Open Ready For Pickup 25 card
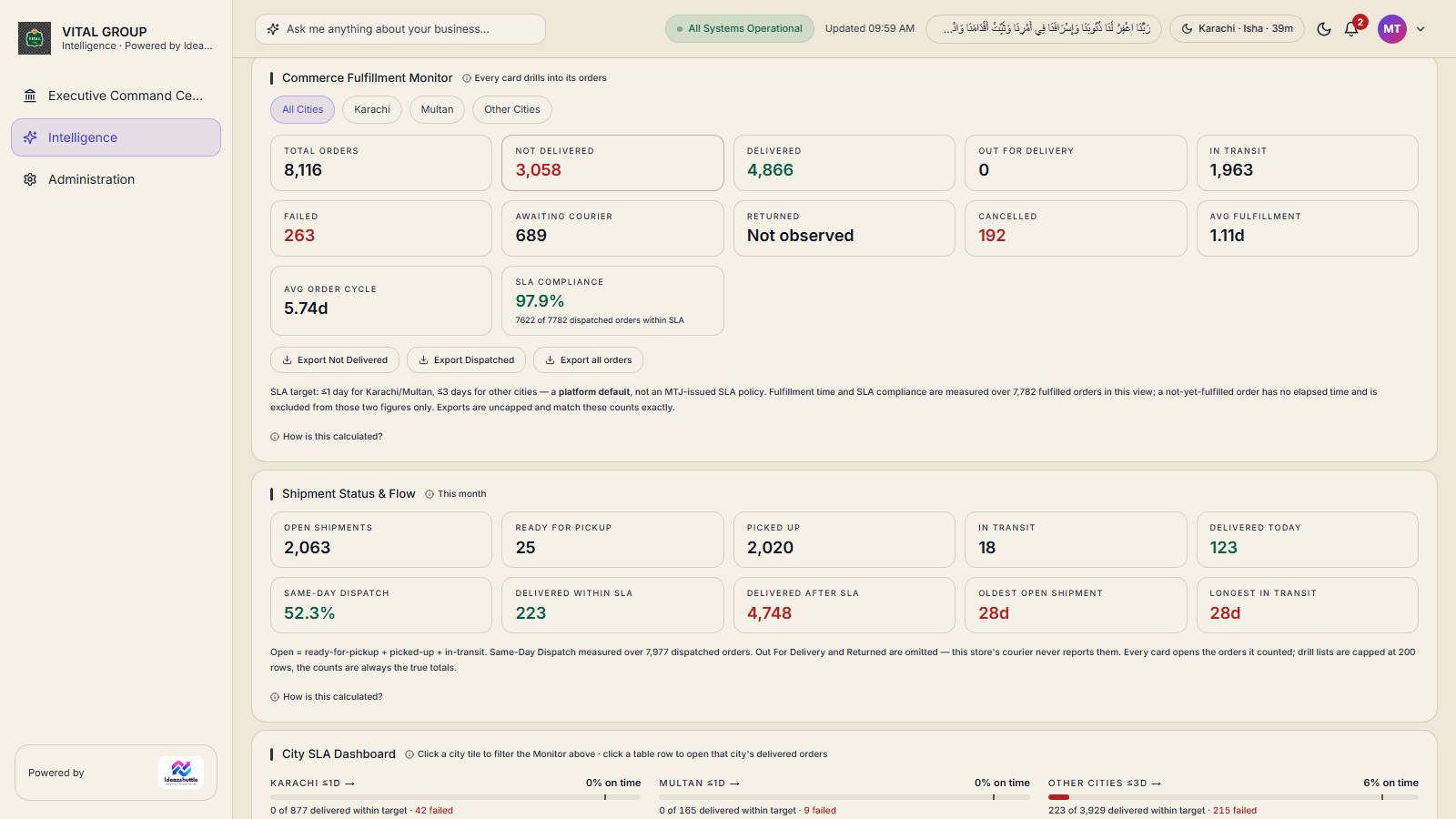 click(612, 540)
